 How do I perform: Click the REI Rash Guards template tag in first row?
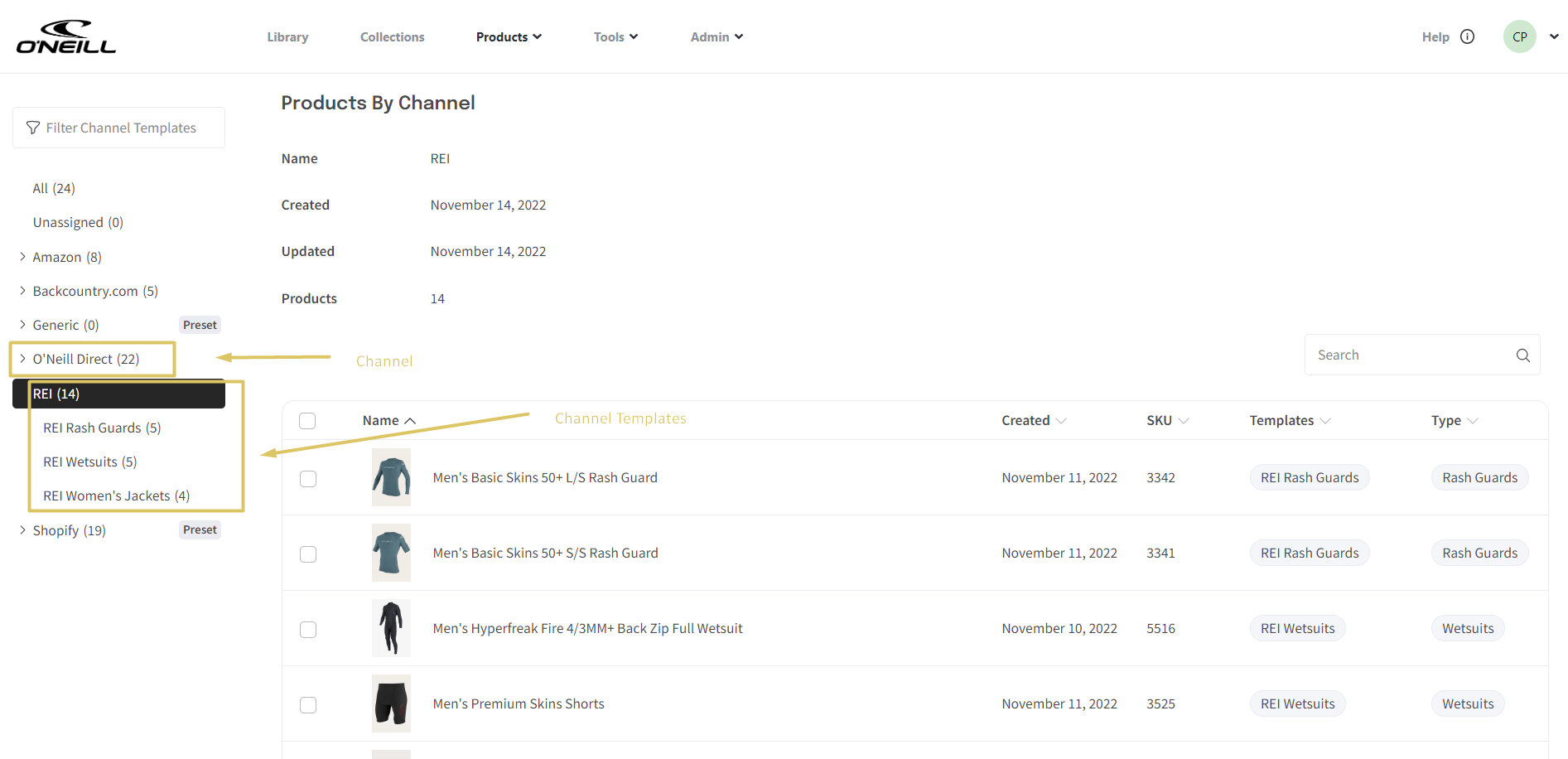1309,477
